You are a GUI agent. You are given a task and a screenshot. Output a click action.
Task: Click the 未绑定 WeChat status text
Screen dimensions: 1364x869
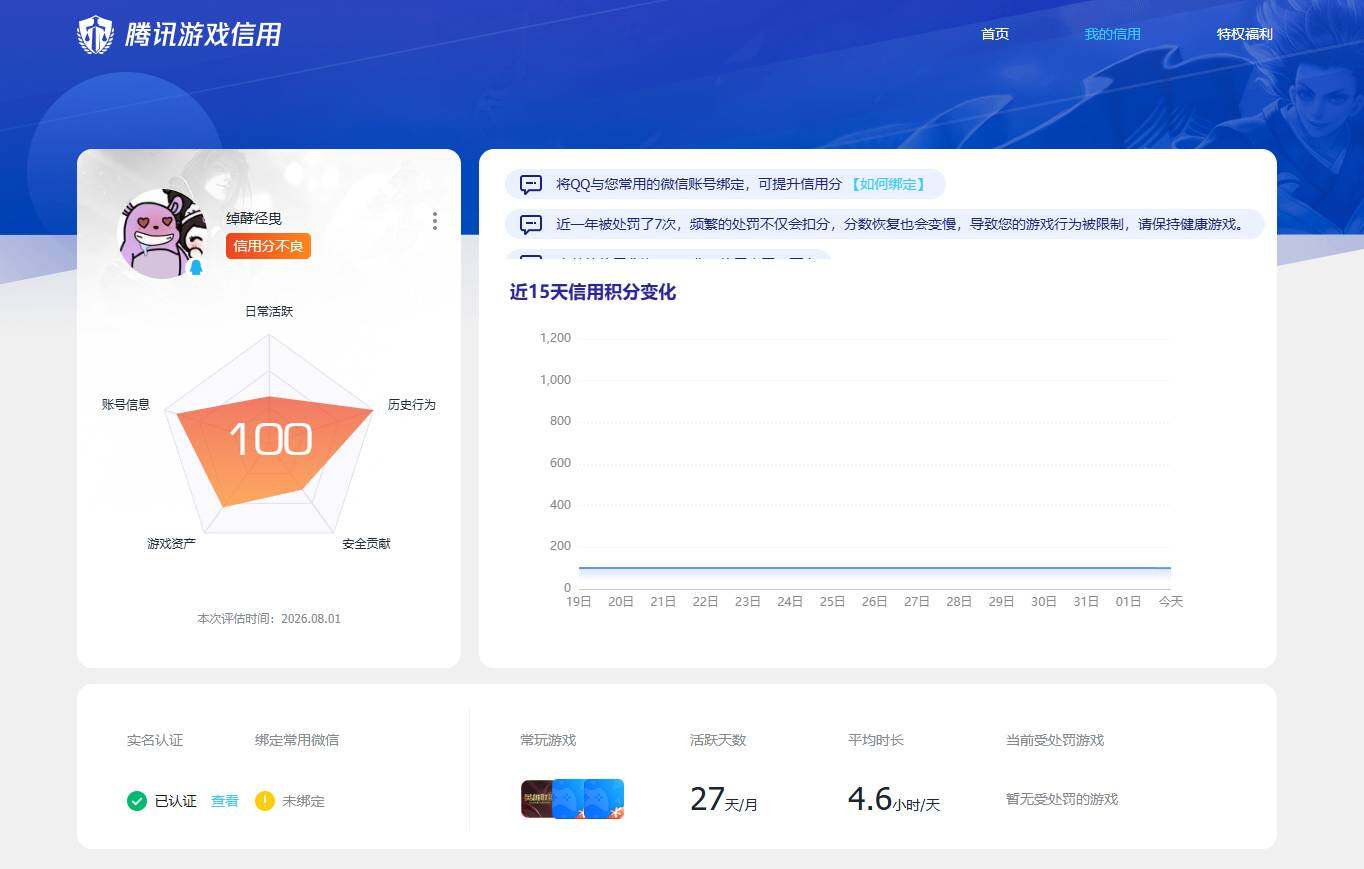click(x=303, y=801)
